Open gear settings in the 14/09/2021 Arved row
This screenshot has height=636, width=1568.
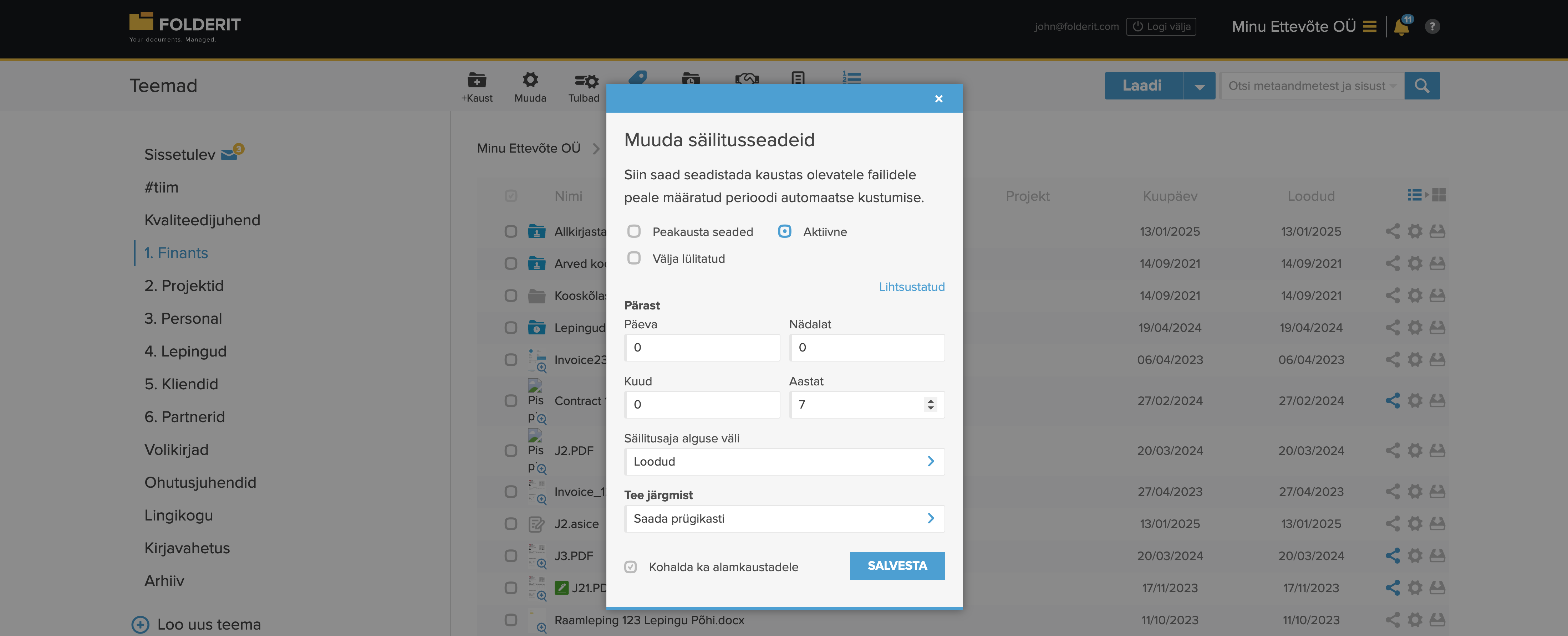click(1415, 263)
